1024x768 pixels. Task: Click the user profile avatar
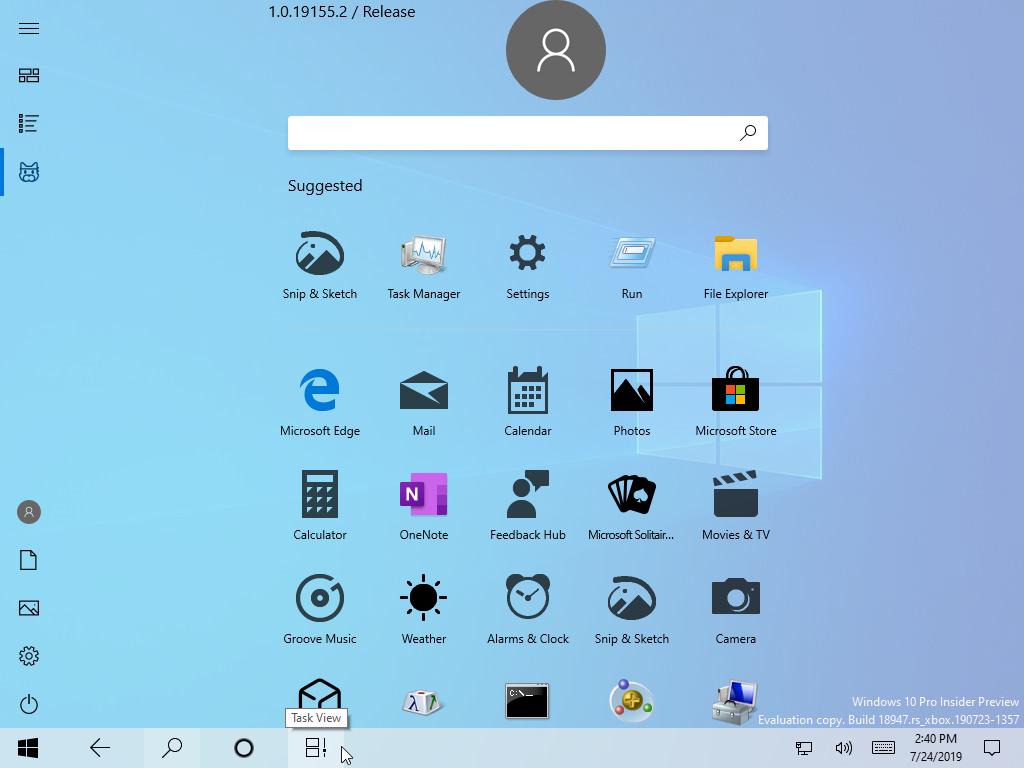[x=556, y=49]
